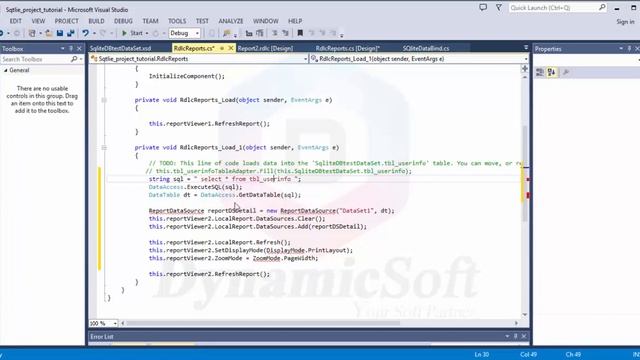The height and width of the screenshot is (360, 640).
Task: Switch to the Report2.rdlc [Design] tab
Action: pos(265,48)
